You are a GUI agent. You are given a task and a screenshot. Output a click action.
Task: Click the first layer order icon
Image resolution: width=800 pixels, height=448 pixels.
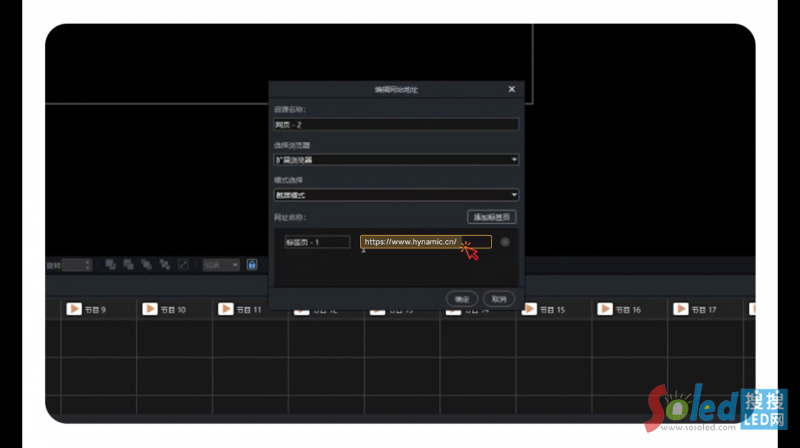[110, 265]
